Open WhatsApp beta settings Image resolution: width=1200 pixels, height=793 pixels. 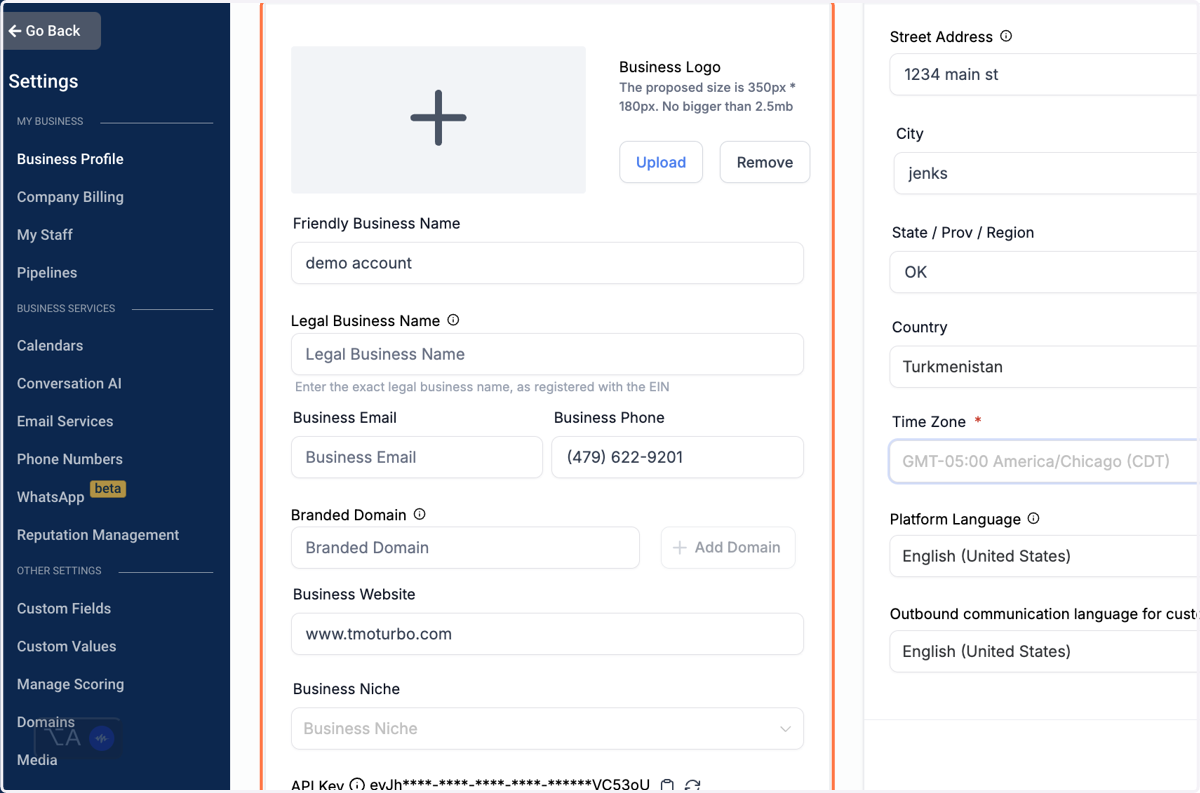coord(71,496)
